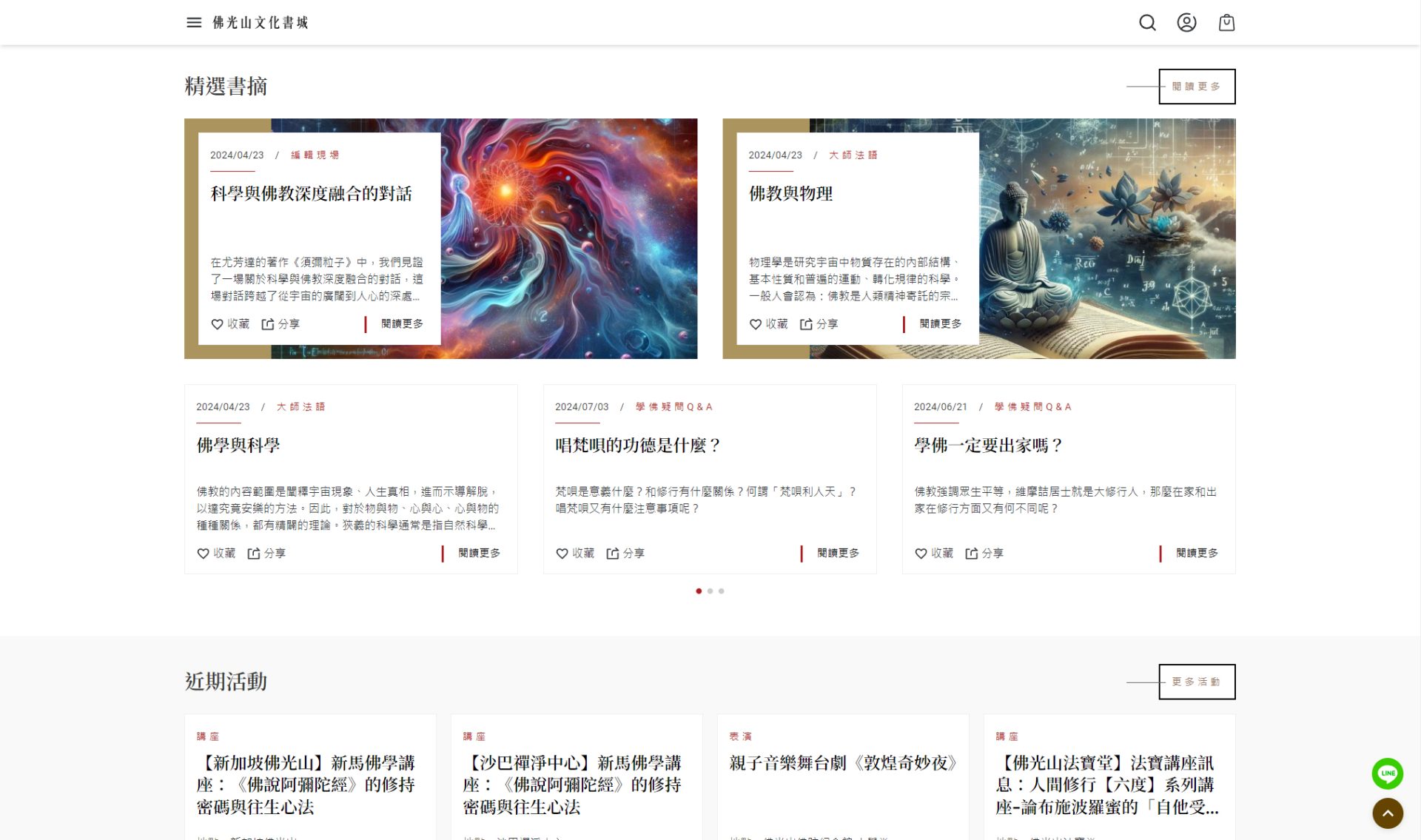Open 科學與佛教深度融合的對話 title

[312, 194]
